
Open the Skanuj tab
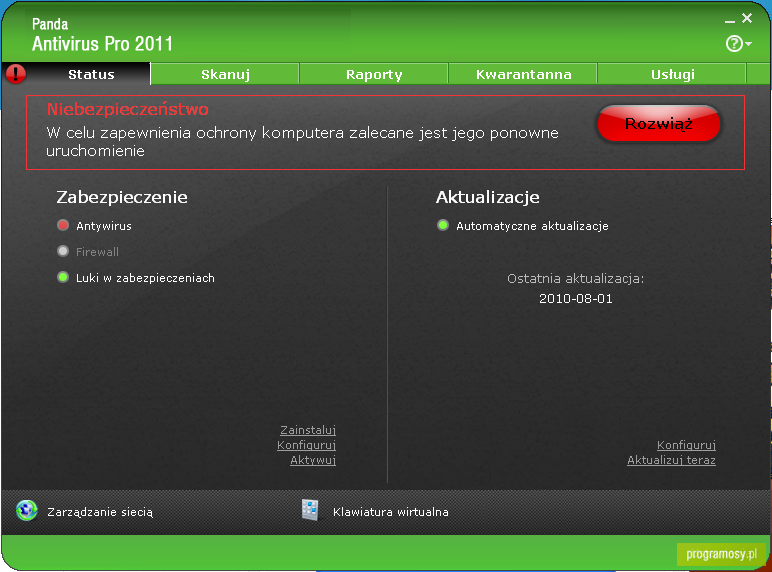(225, 74)
